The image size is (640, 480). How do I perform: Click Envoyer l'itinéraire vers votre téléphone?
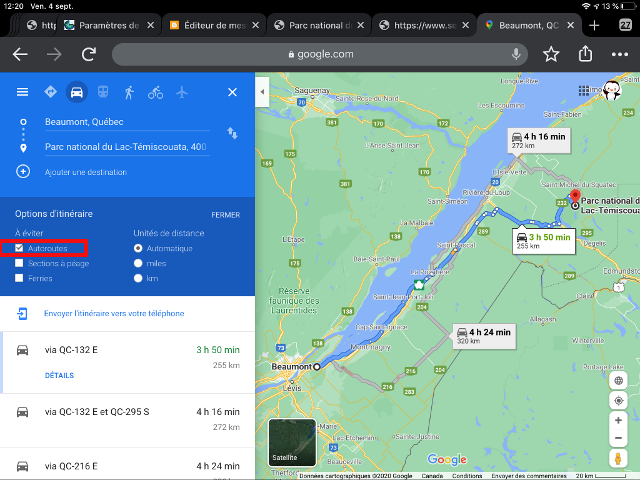tap(114, 313)
